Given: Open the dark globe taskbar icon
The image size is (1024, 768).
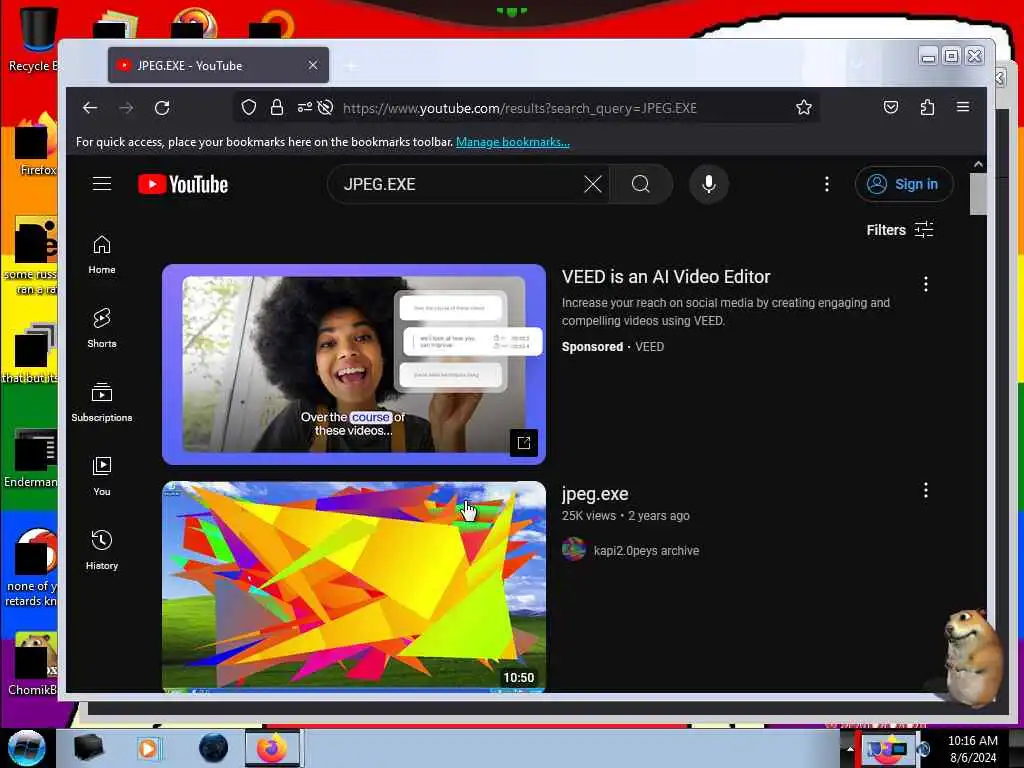Looking at the screenshot, I should (214, 748).
